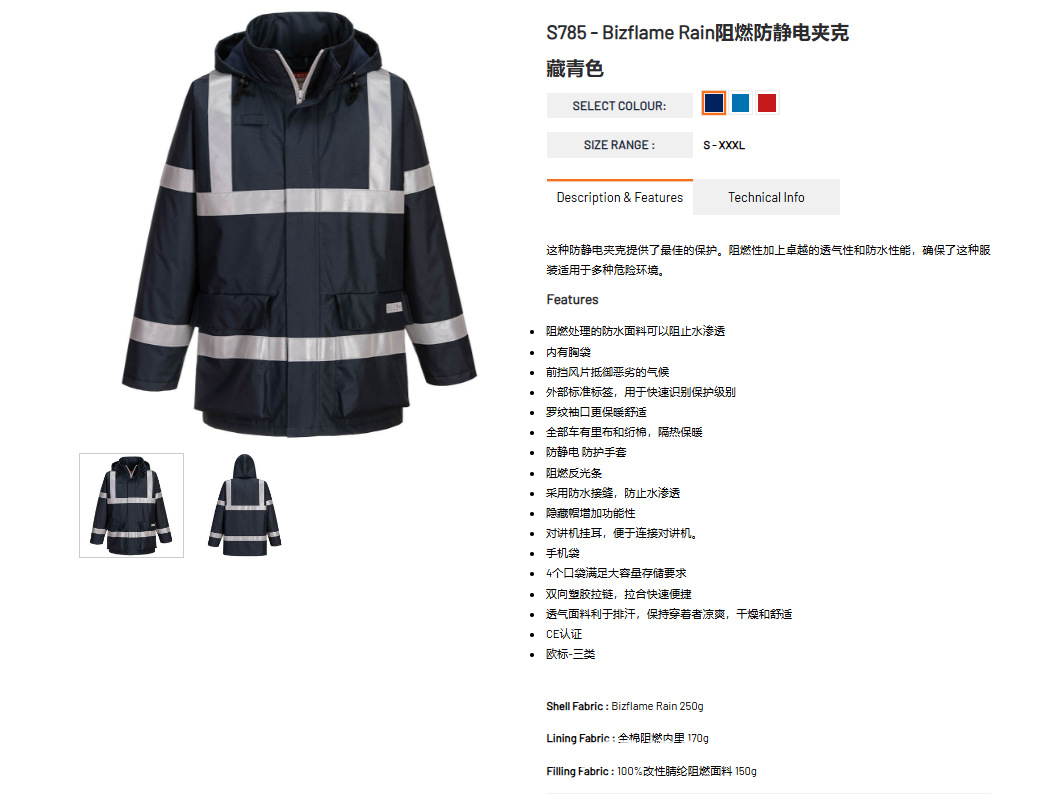Click the large main jacket product image
Viewport: 1056px width, 795px height.
[x=299, y=224]
